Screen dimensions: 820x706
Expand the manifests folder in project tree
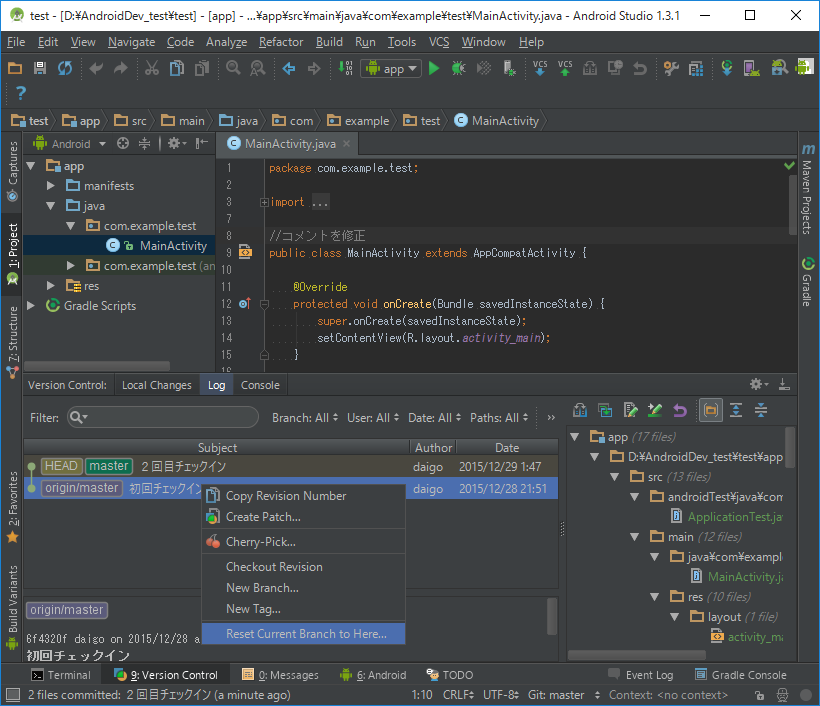[x=51, y=186]
